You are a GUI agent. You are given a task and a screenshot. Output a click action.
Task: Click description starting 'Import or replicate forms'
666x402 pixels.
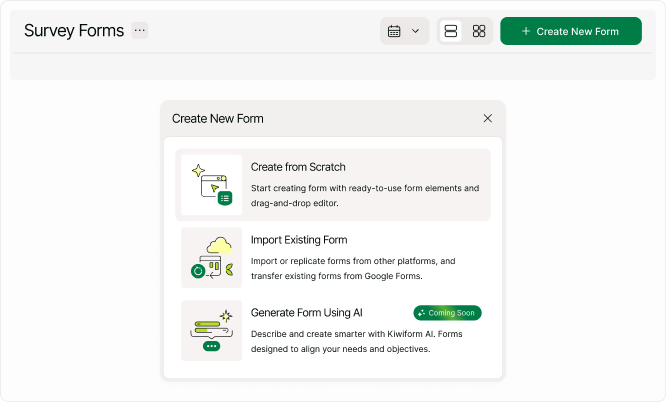tap(353, 269)
